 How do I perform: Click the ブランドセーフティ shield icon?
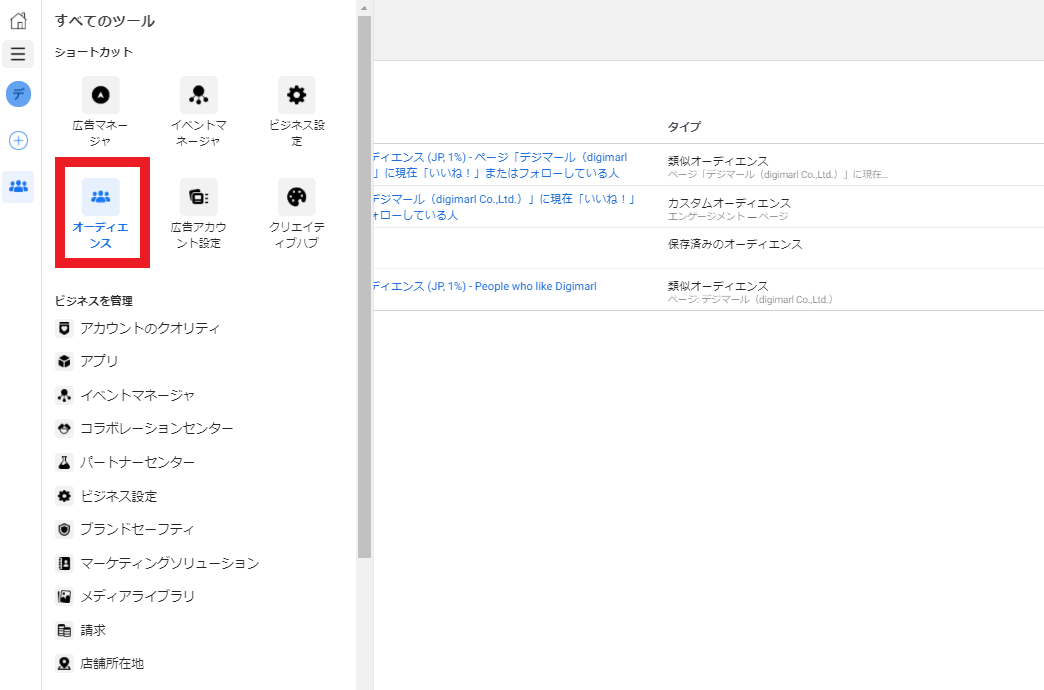64,529
